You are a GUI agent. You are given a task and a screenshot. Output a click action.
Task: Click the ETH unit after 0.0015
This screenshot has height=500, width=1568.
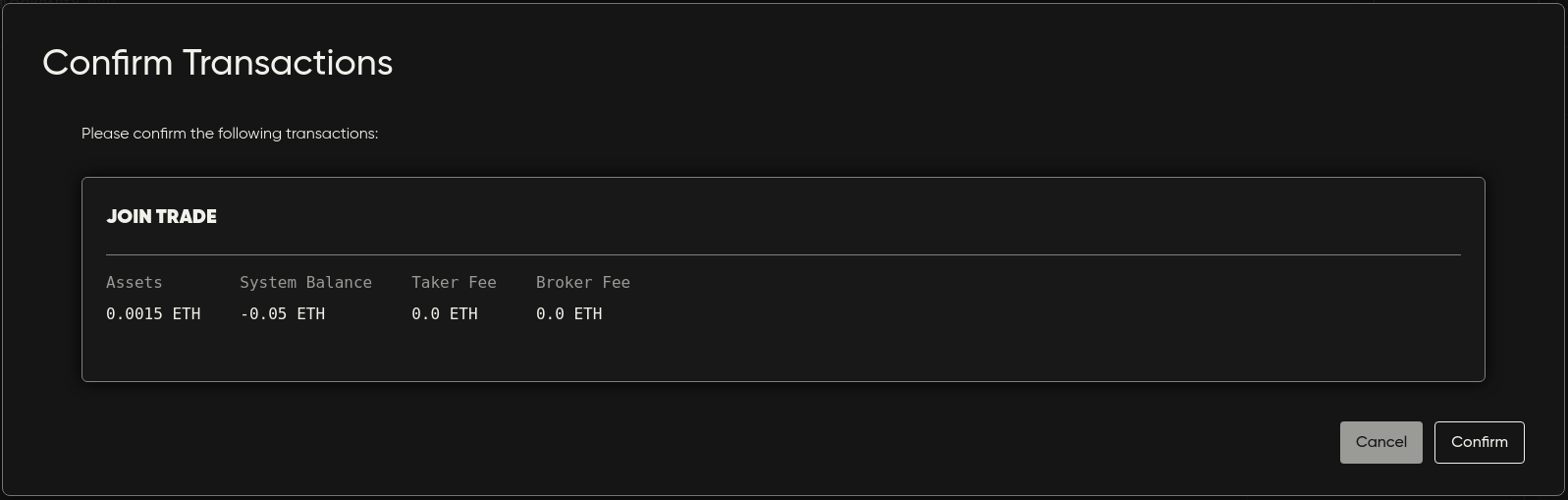pos(187,314)
